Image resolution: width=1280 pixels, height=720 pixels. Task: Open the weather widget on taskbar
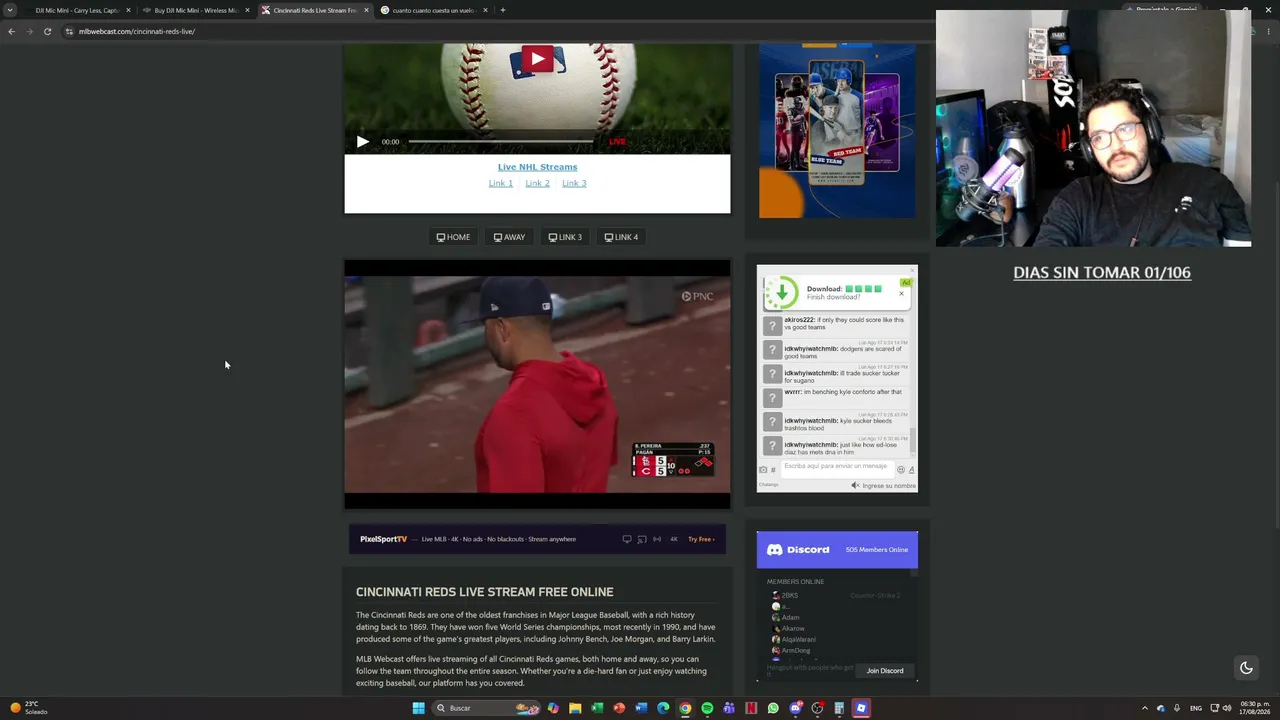28,708
